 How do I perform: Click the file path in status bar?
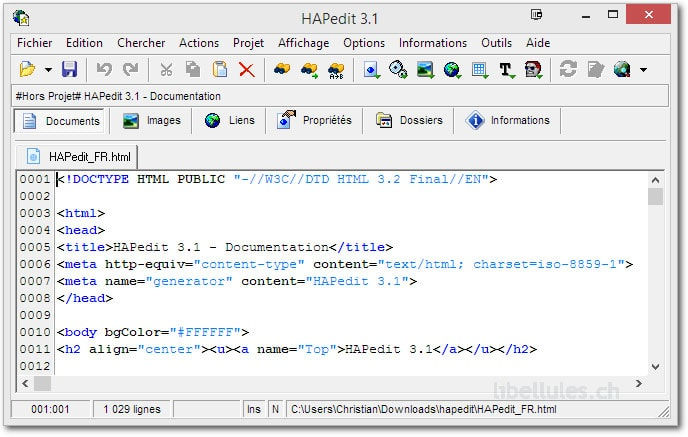[x=424, y=409]
